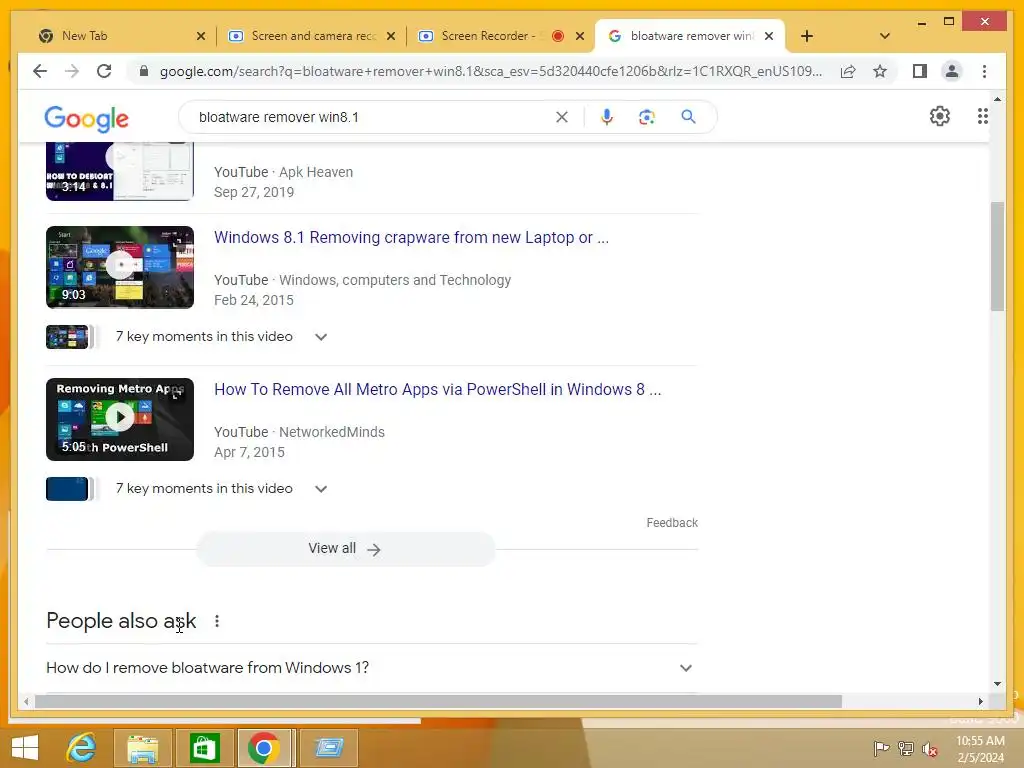Open a new tab with plus button

807,36
